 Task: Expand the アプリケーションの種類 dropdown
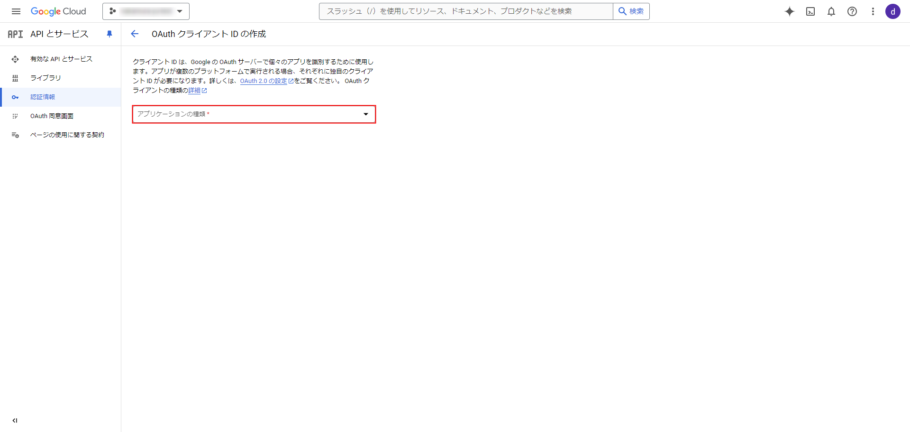coord(254,114)
